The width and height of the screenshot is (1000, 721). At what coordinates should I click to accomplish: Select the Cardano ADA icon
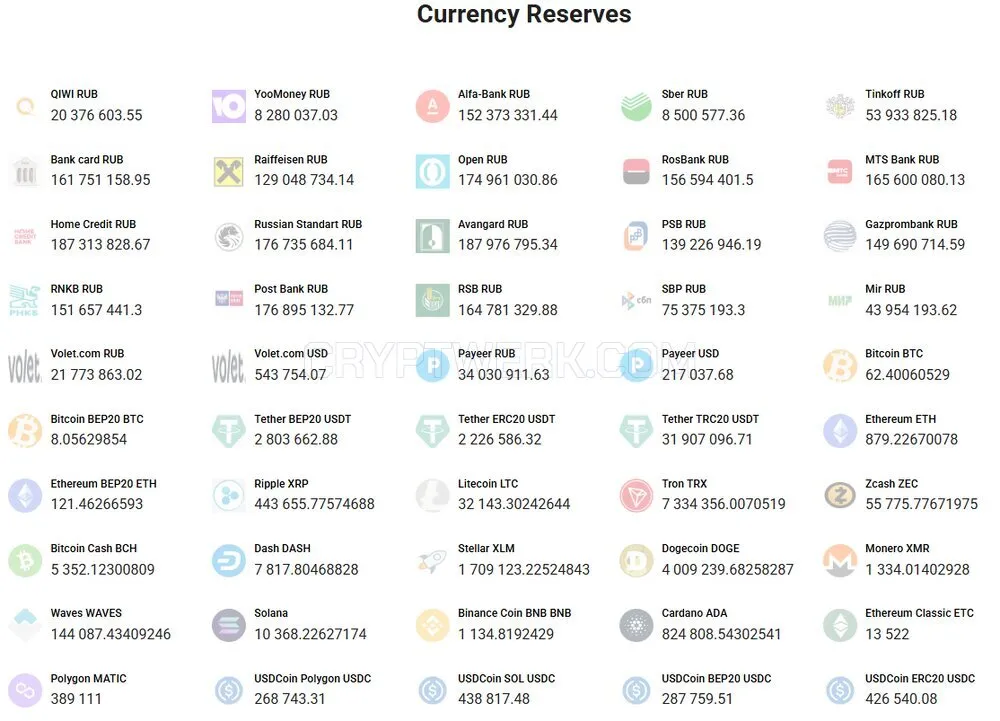636,625
